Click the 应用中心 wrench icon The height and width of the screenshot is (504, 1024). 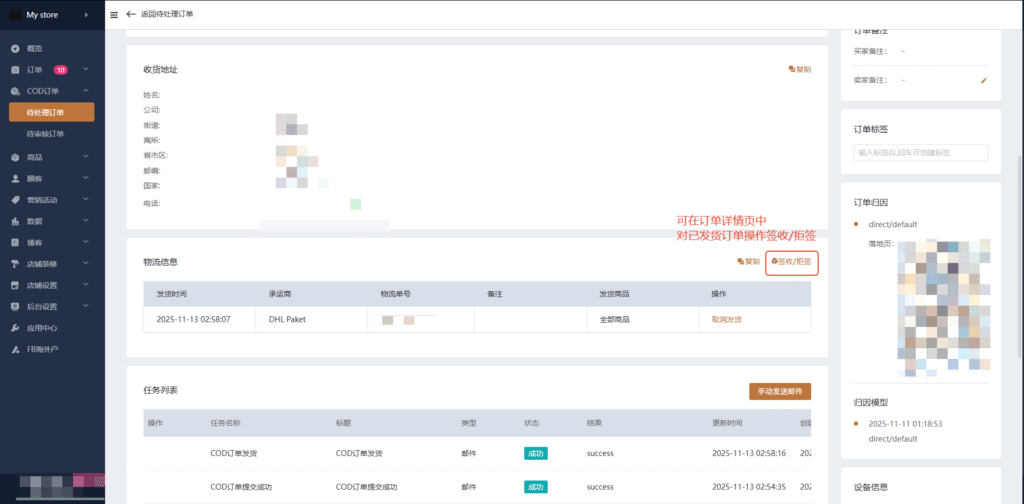click(x=15, y=328)
